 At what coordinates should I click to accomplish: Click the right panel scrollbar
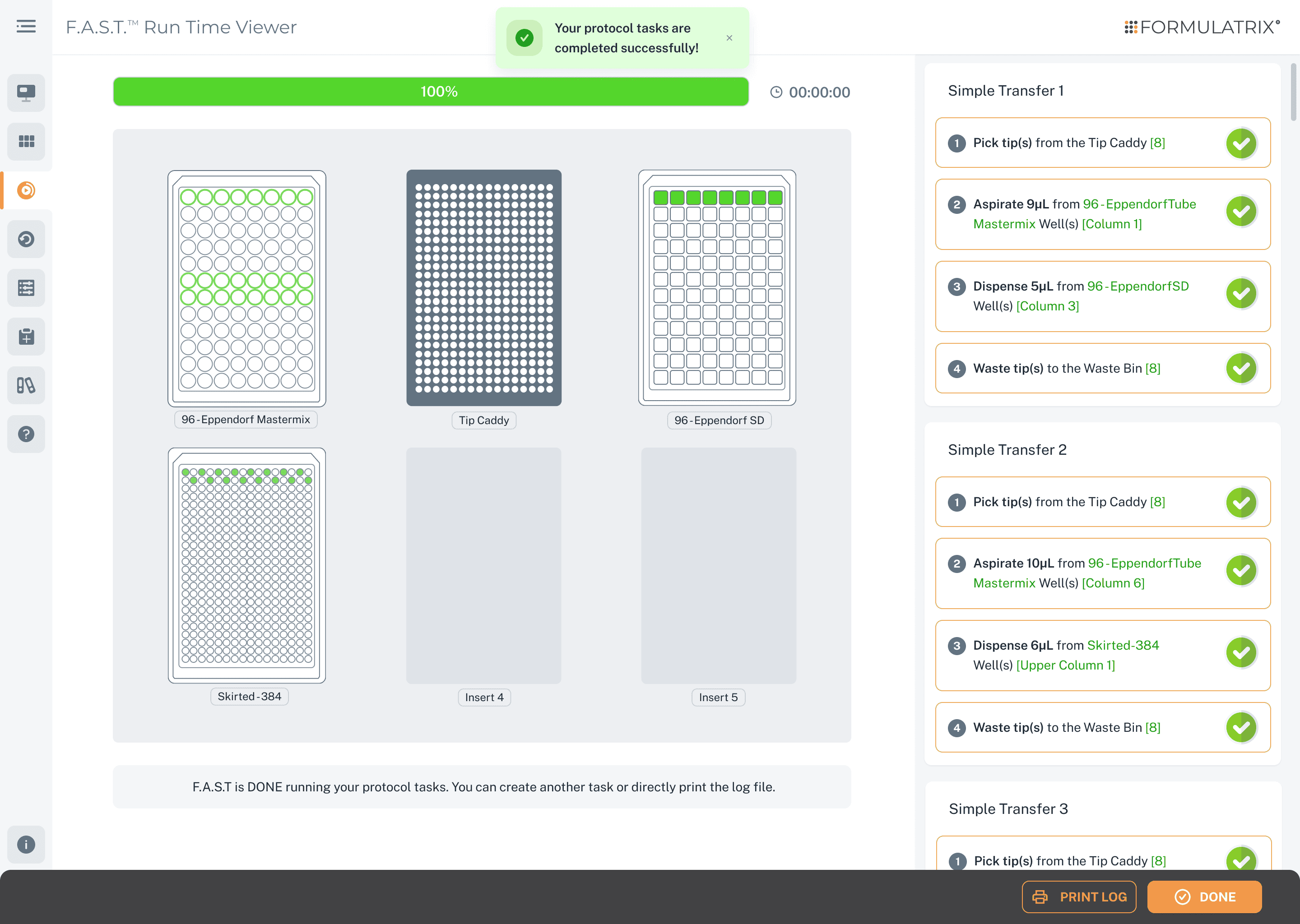tap(1293, 92)
